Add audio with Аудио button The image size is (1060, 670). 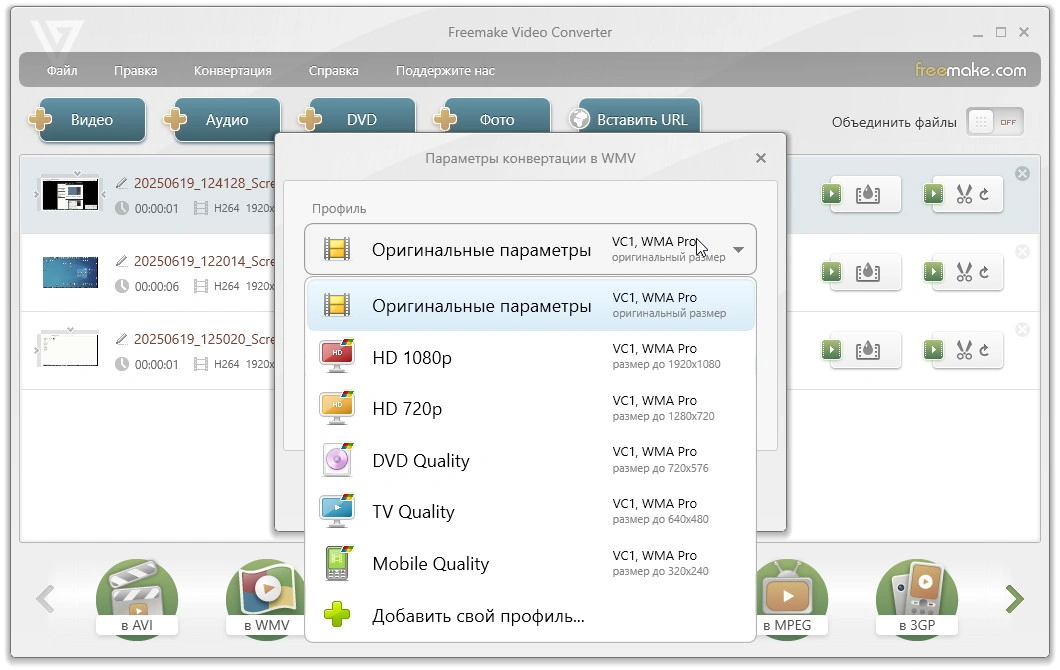pyautogui.click(x=223, y=120)
